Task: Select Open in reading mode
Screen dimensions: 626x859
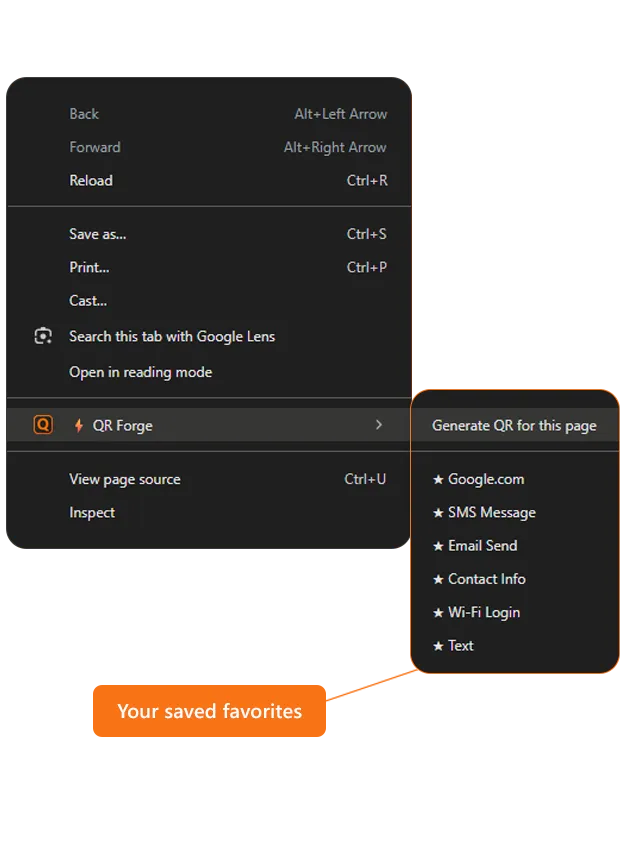Action: 209,372
